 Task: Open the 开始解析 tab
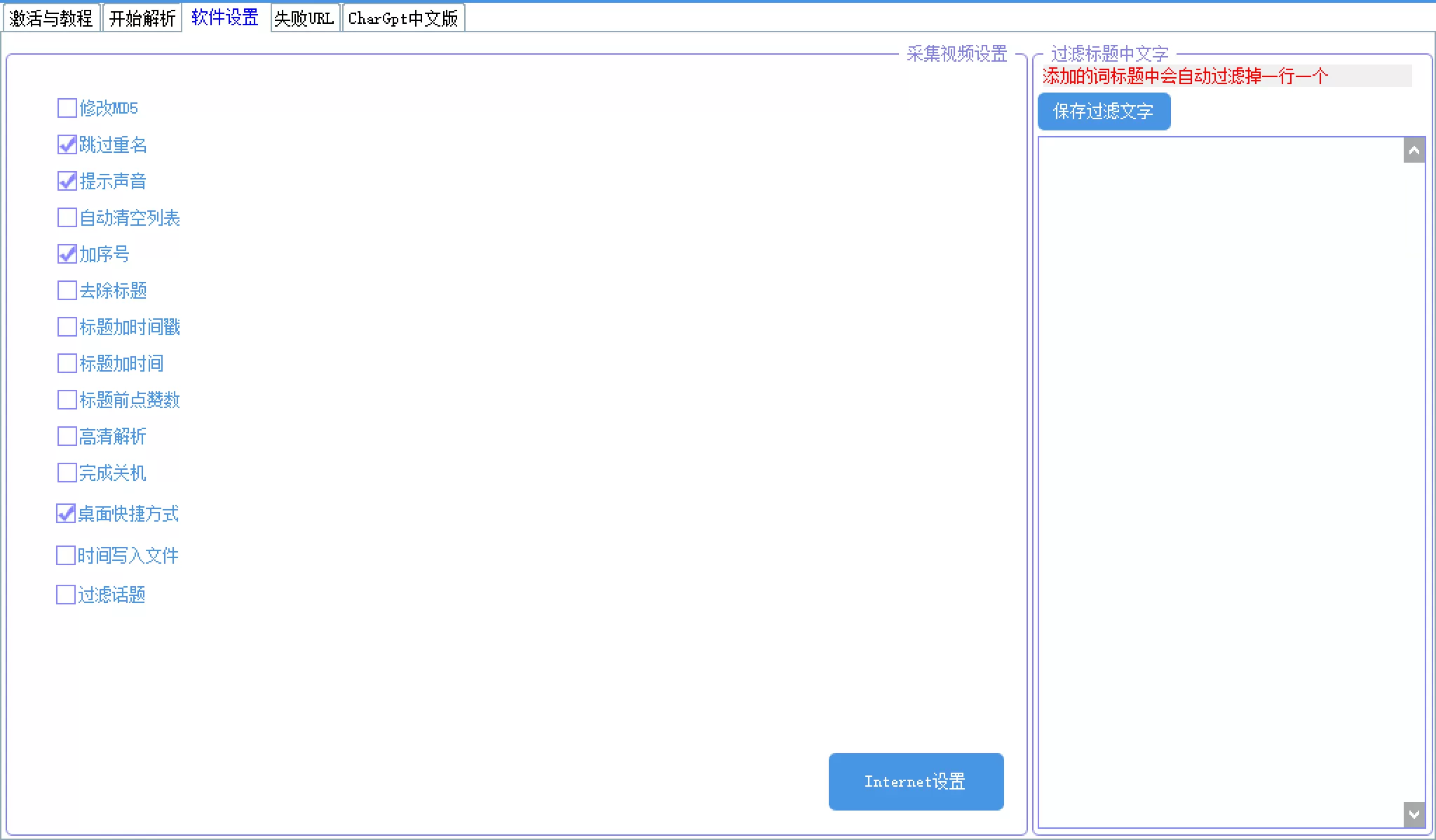[x=142, y=18]
